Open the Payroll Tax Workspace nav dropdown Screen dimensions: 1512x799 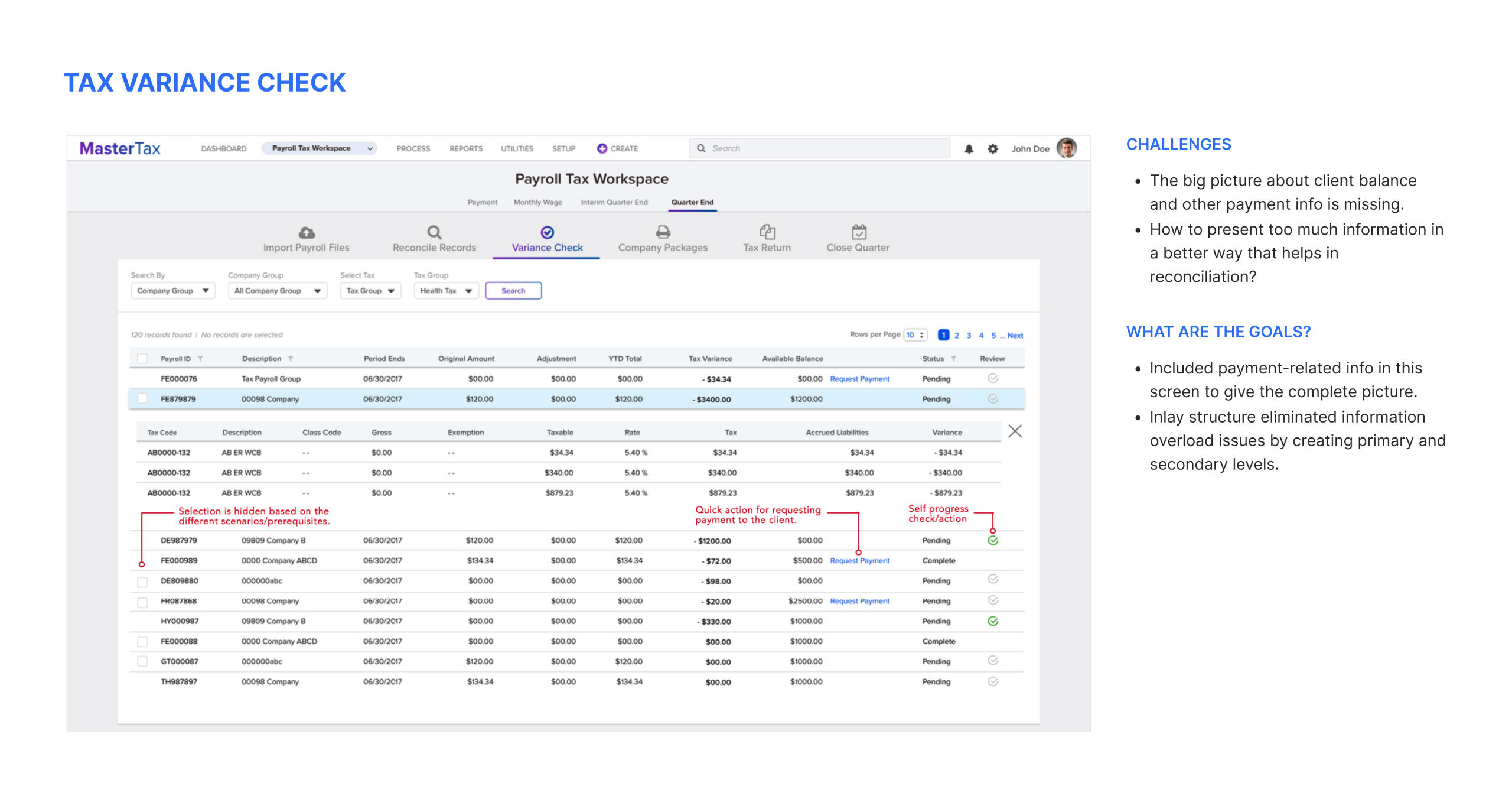tap(319, 148)
